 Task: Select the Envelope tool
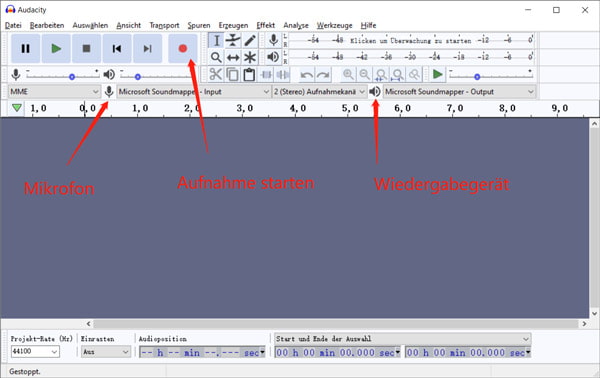(233, 41)
